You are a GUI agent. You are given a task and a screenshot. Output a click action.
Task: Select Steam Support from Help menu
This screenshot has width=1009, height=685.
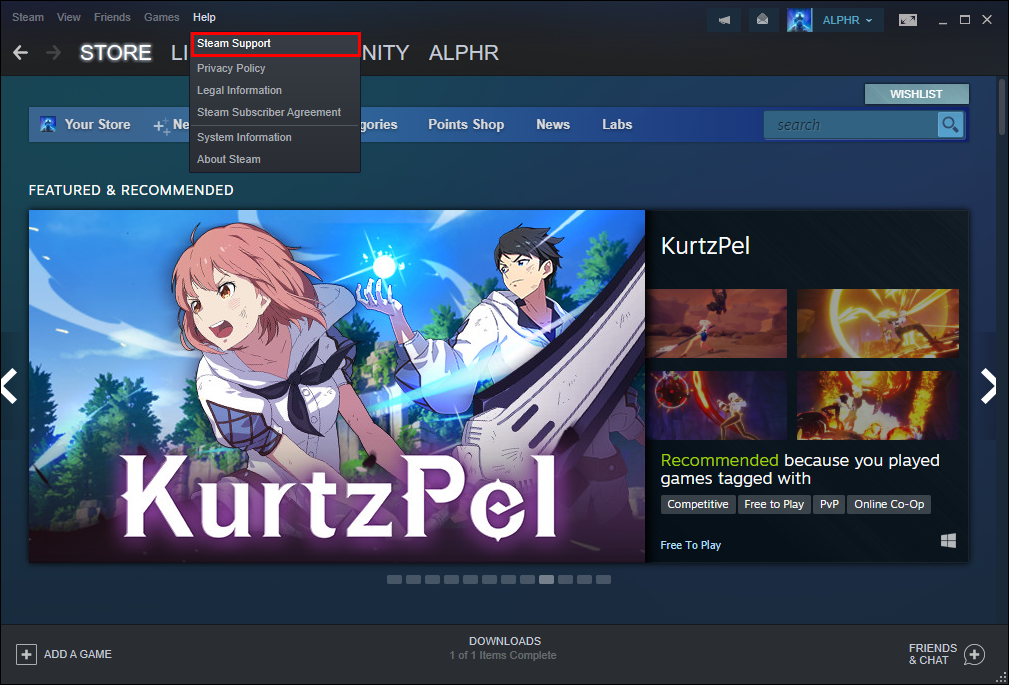click(275, 44)
